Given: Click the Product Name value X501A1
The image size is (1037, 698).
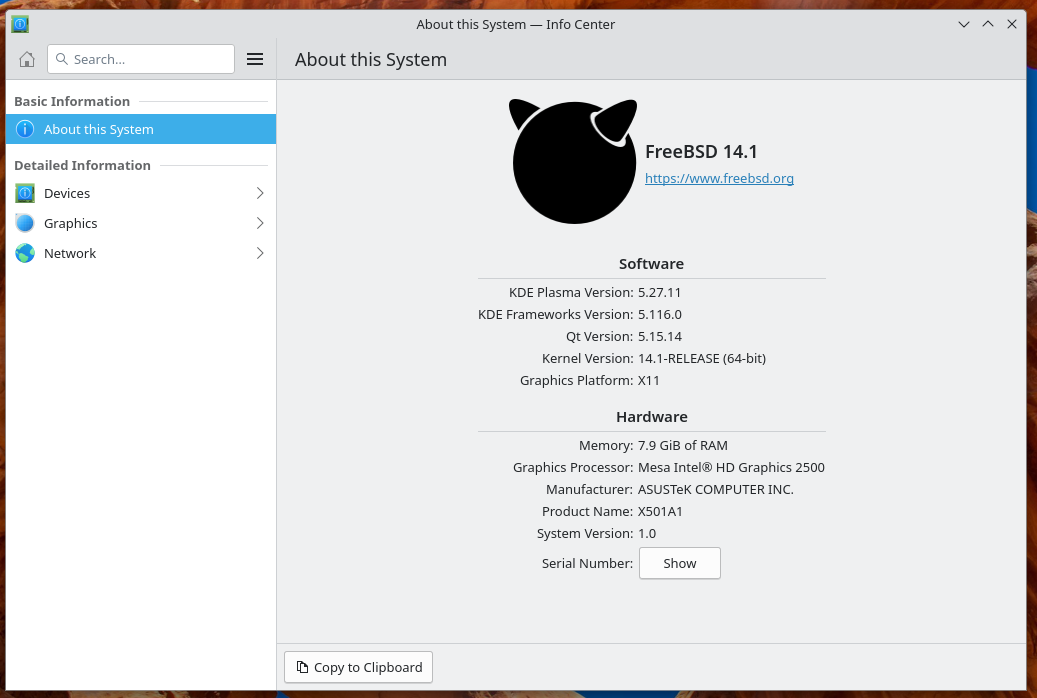Looking at the screenshot, I should point(660,511).
